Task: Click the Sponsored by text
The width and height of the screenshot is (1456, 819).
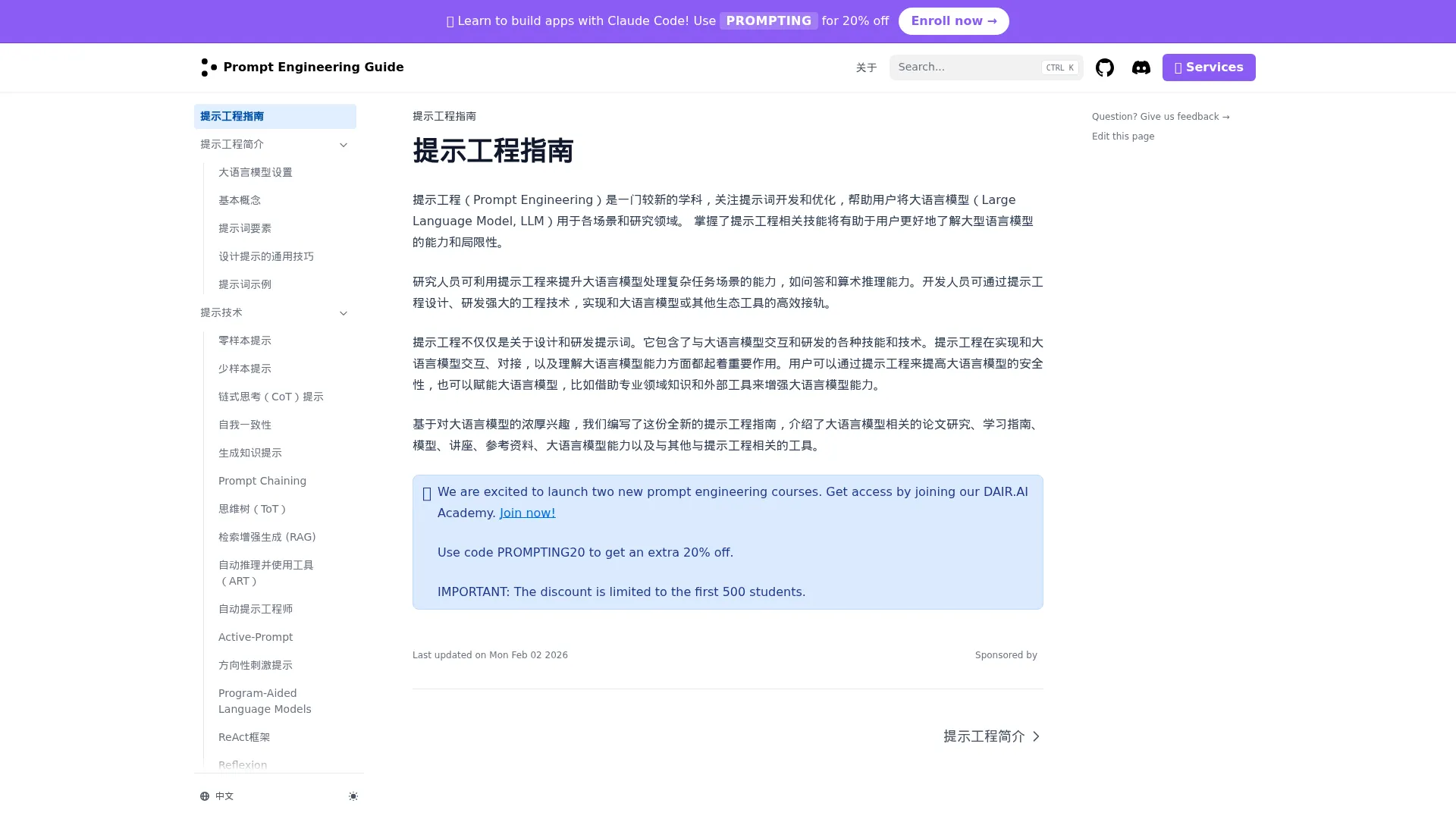Action: (1006, 655)
